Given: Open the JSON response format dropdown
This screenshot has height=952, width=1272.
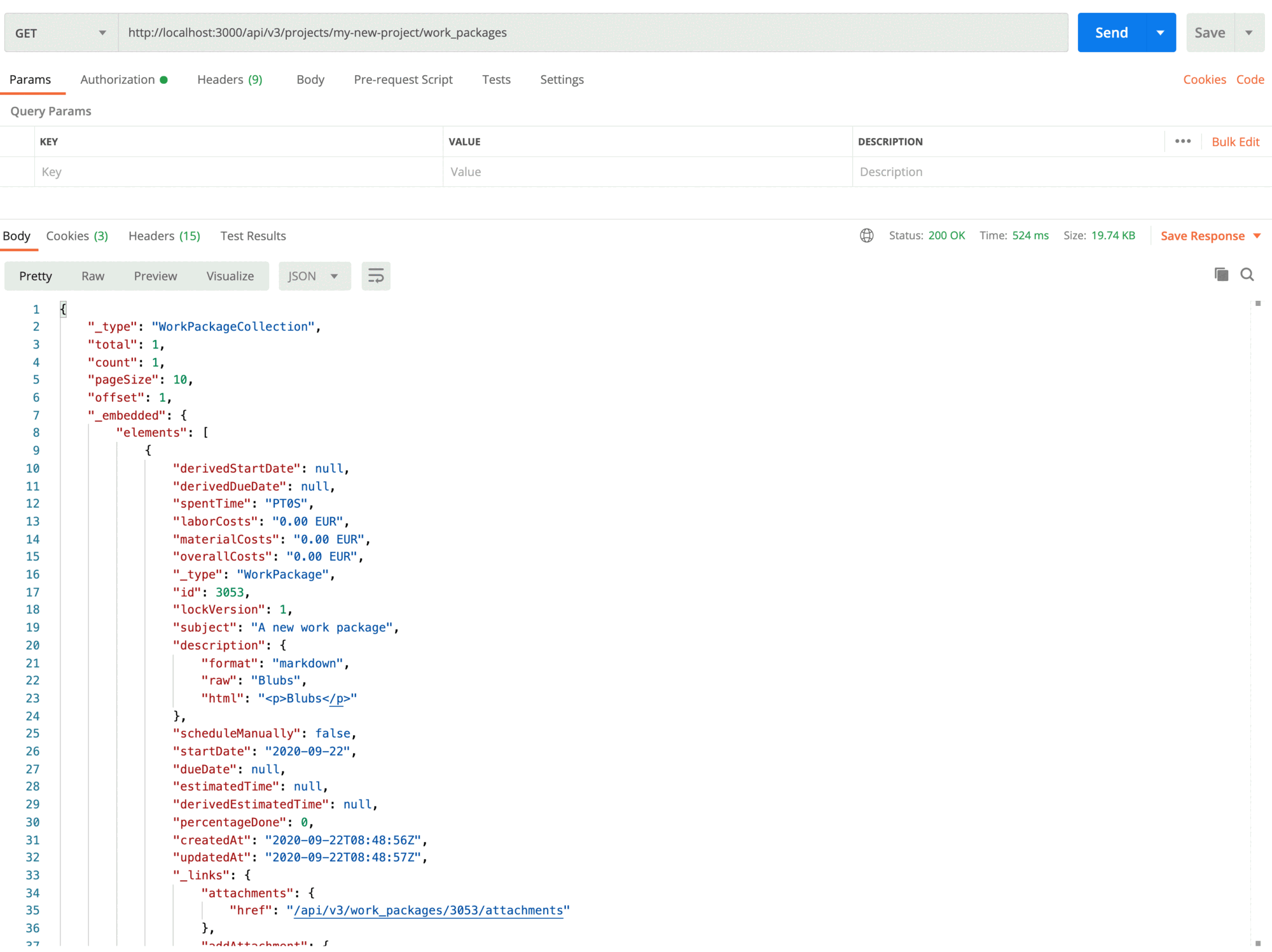Looking at the screenshot, I should [x=314, y=275].
